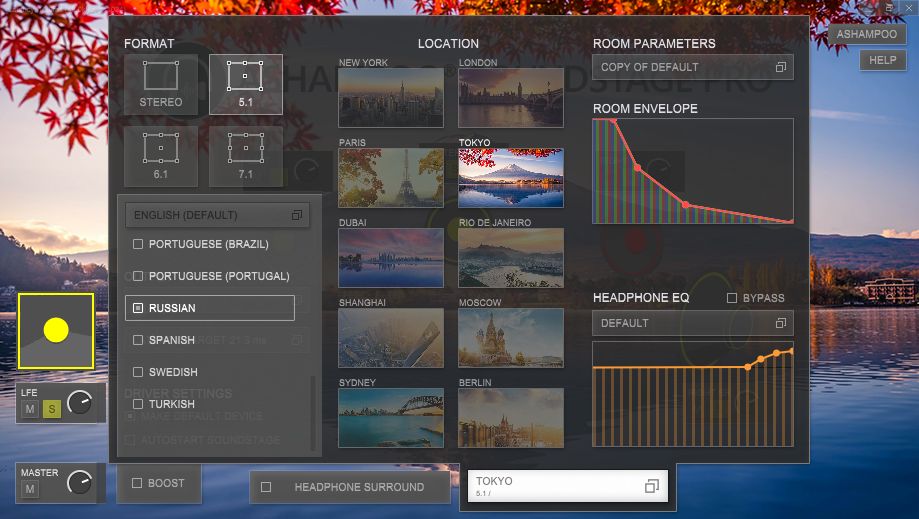
Task: Mute the MASTER channel
Action: (x=30, y=489)
